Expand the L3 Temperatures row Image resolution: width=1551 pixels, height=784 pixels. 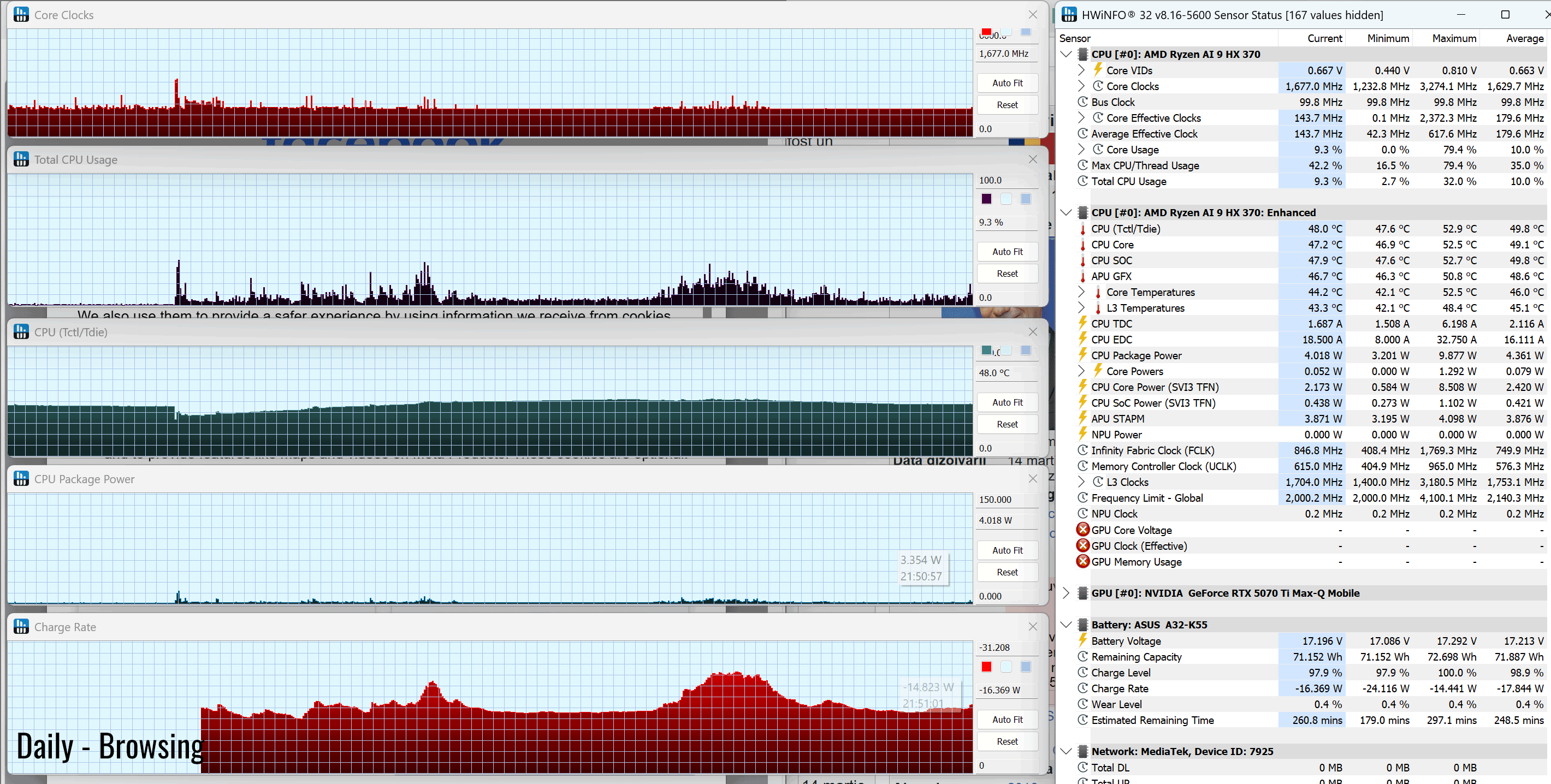1081,307
